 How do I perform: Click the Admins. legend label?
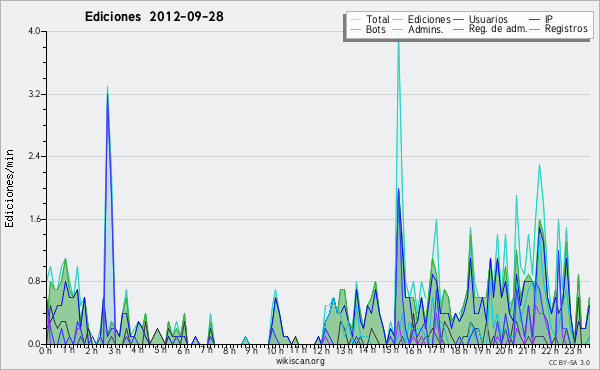click(426, 29)
